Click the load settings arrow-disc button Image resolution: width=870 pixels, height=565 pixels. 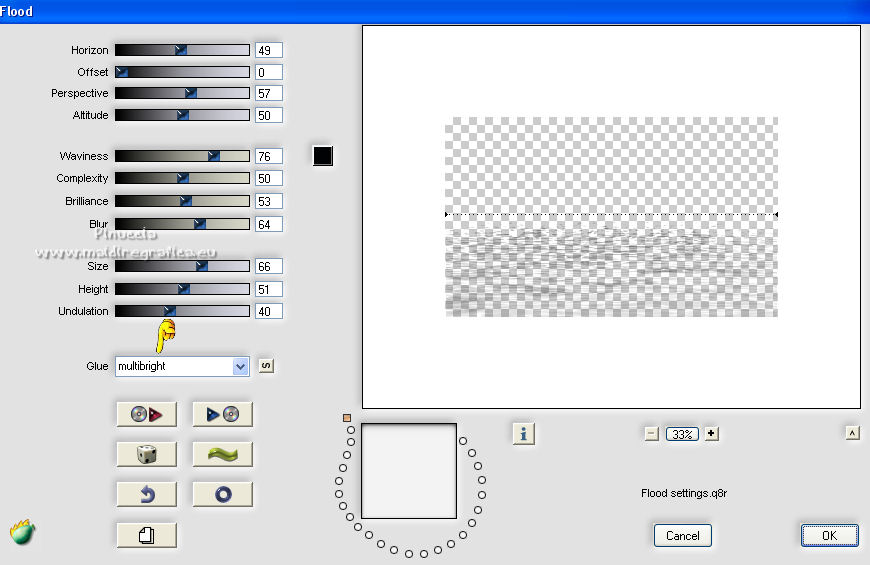click(222, 414)
